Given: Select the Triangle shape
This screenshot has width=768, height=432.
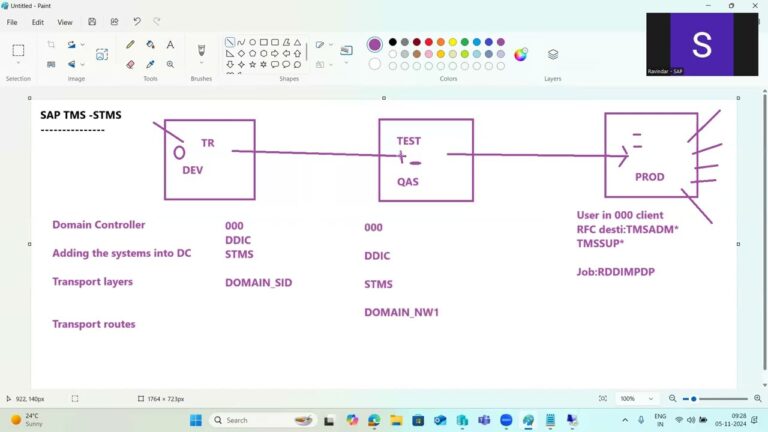Looking at the screenshot, I should coord(297,42).
